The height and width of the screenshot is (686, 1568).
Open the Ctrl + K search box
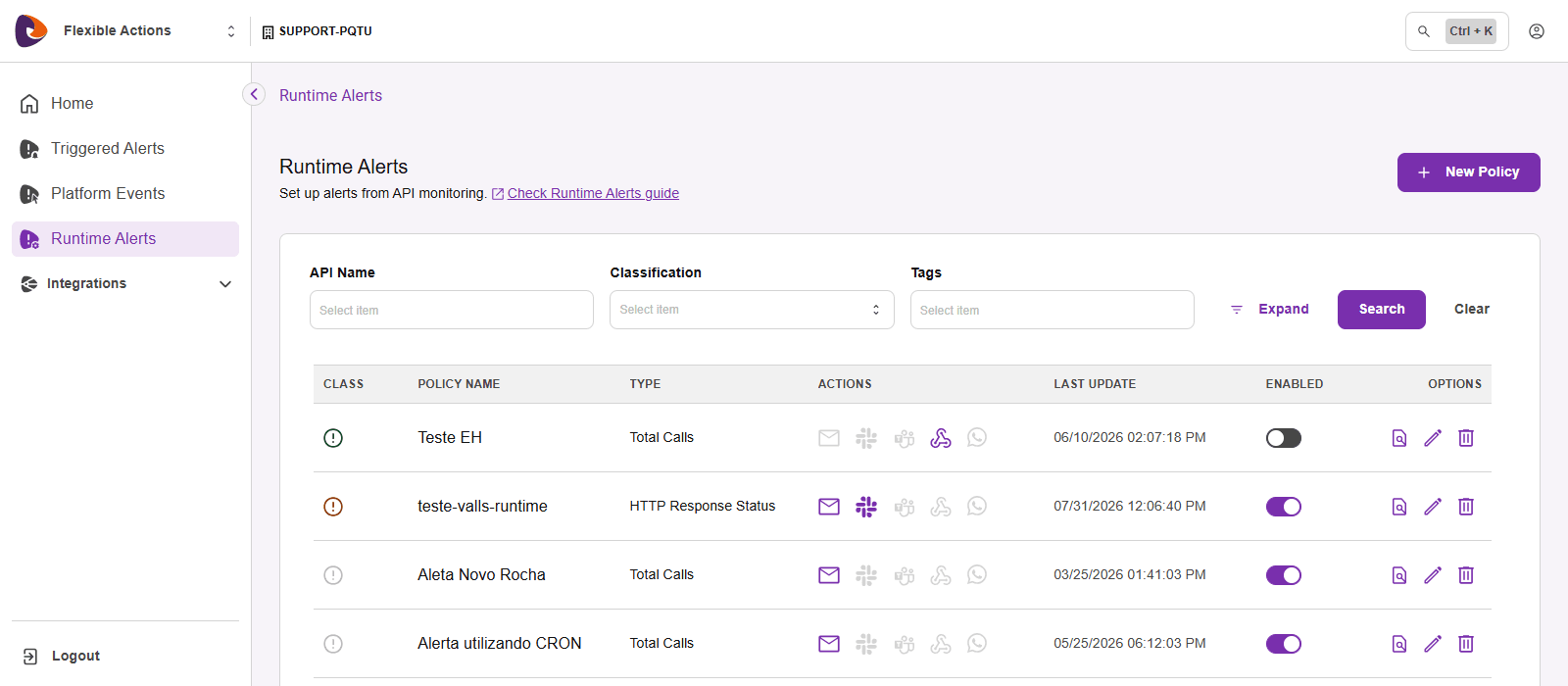[1457, 31]
